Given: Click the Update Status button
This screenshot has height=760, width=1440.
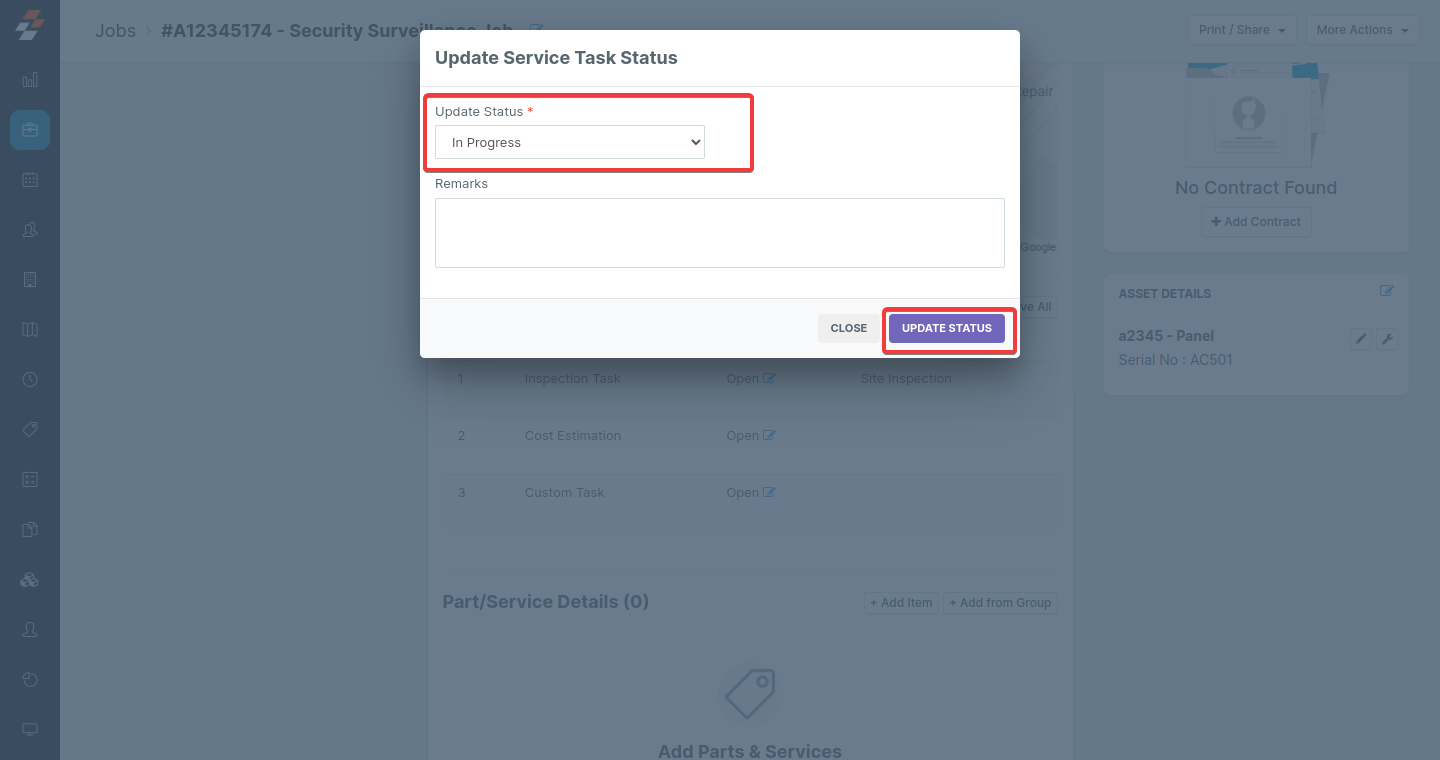Looking at the screenshot, I should pyautogui.click(x=946, y=328).
